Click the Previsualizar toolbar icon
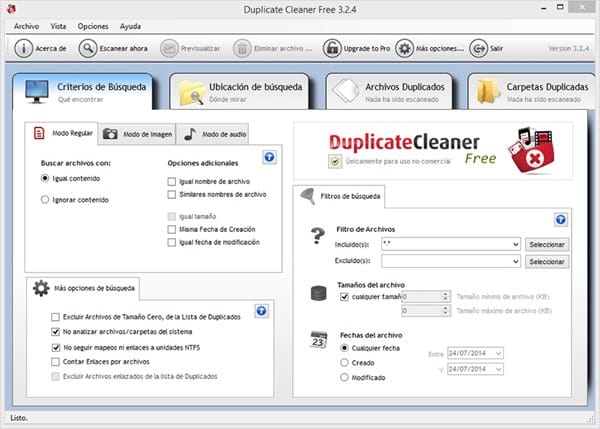 point(169,49)
